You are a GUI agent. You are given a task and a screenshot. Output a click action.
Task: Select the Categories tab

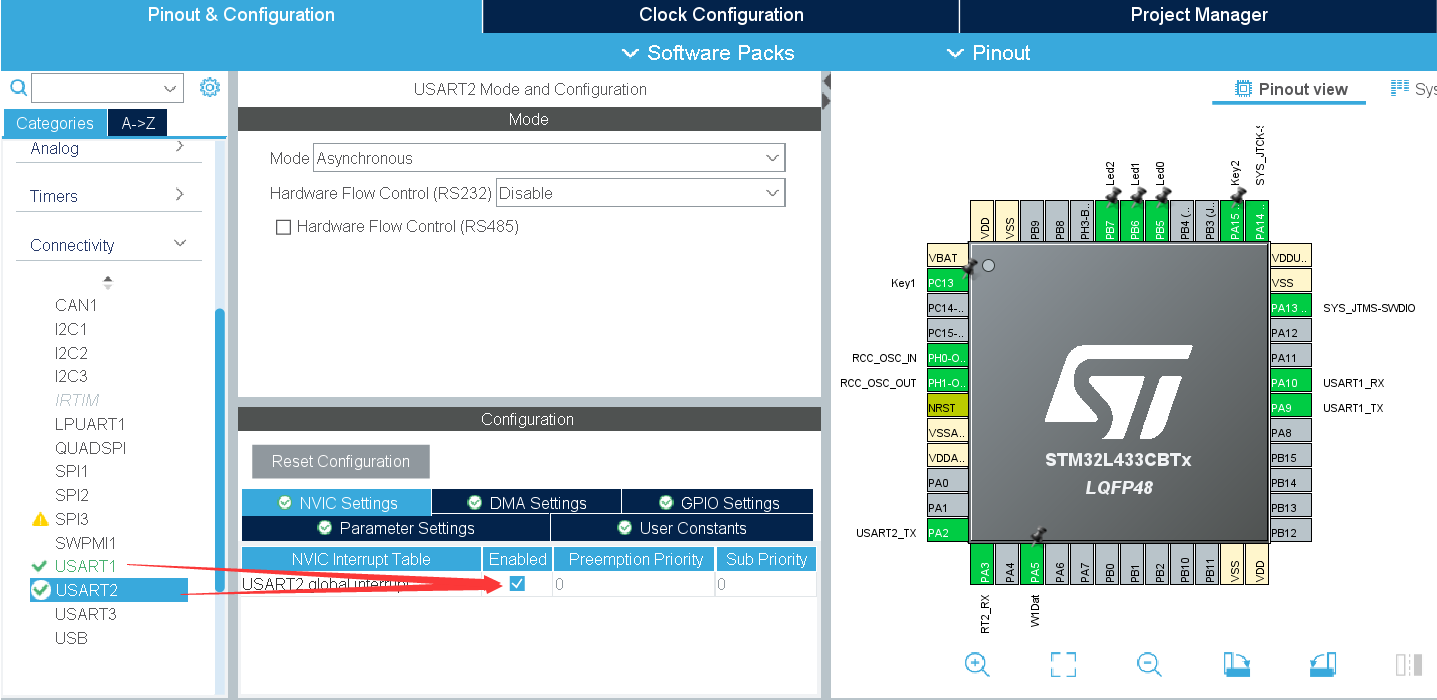point(55,123)
